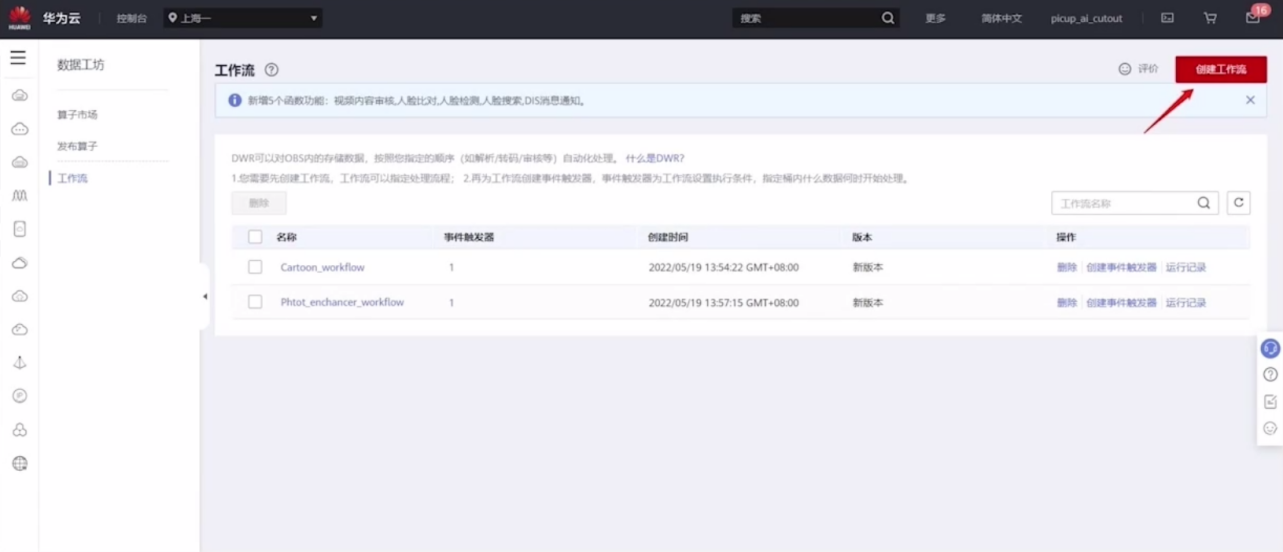The width and height of the screenshot is (1283, 552).
Task: Click the anchor icon in the sidebar
Action: point(19,363)
